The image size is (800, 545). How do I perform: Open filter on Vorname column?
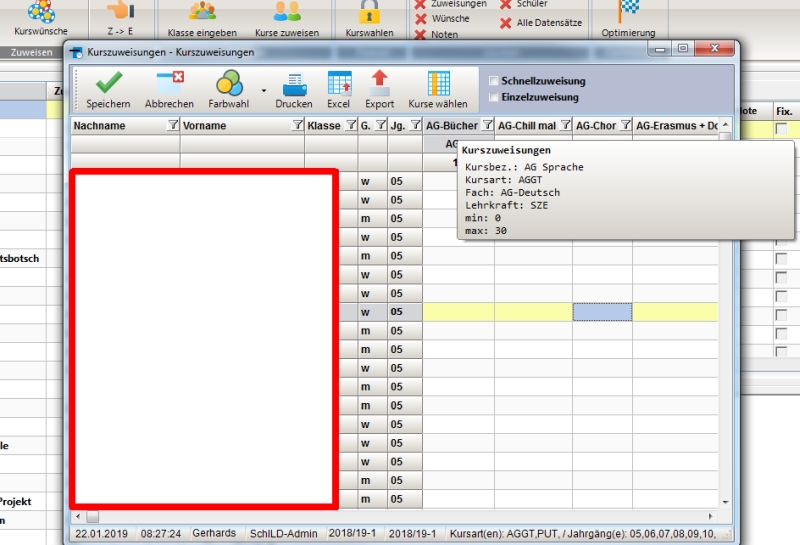(297, 125)
